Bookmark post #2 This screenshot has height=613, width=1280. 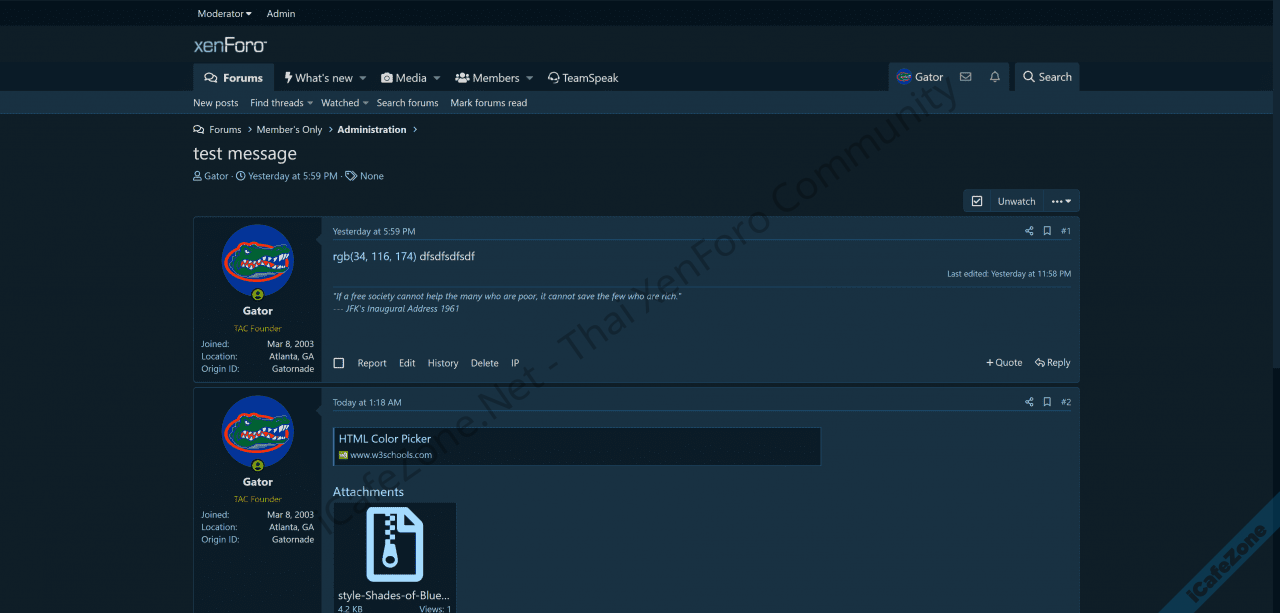(1047, 402)
